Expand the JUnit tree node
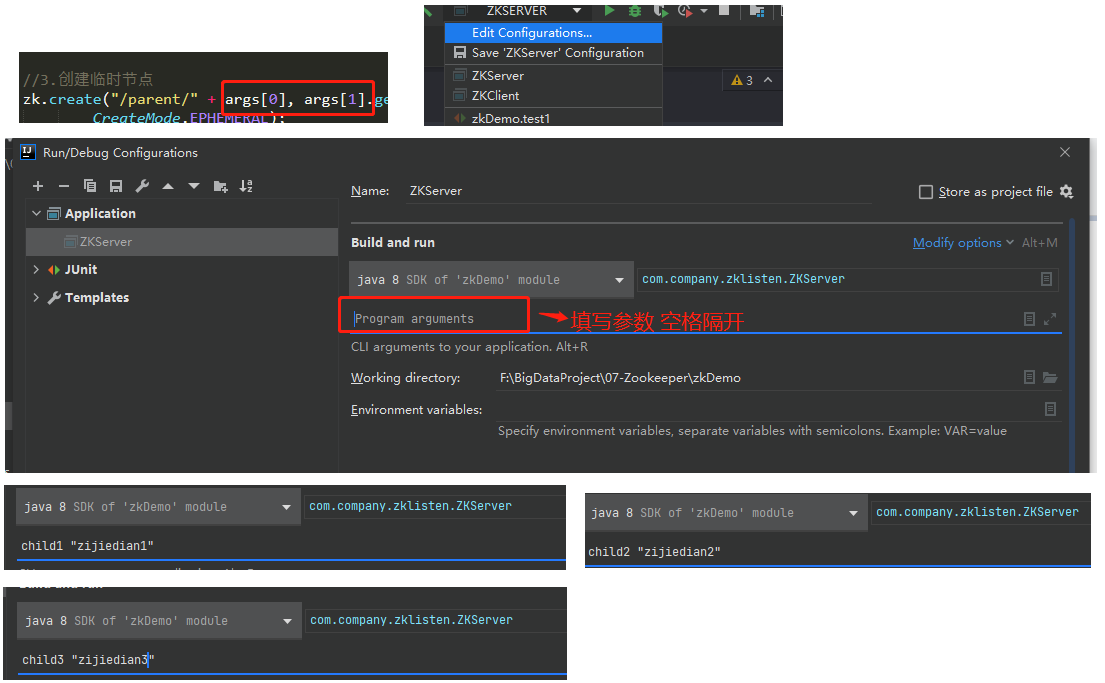 pyautogui.click(x=36, y=269)
